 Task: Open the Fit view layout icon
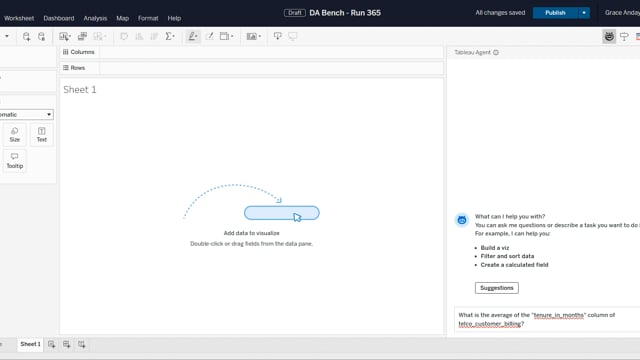(x=224, y=37)
